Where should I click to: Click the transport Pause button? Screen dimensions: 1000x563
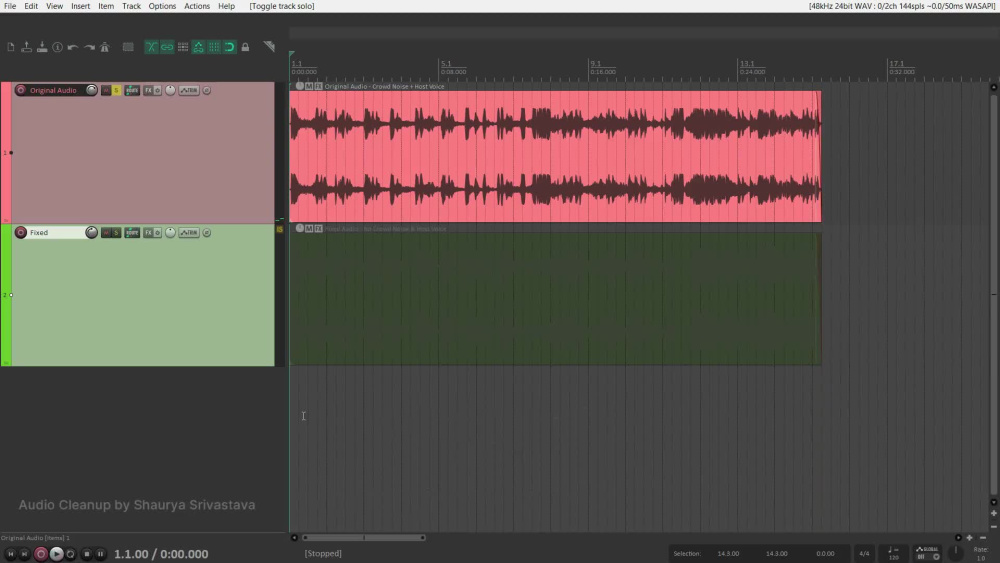tap(100, 554)
